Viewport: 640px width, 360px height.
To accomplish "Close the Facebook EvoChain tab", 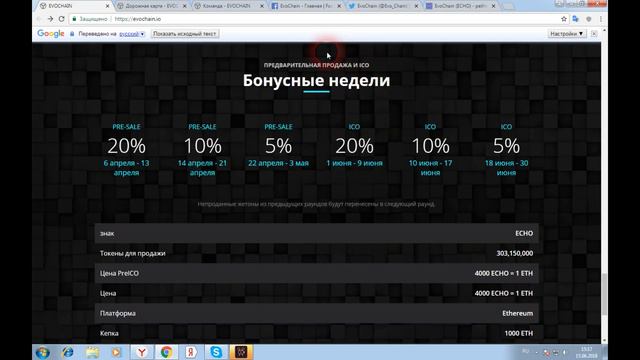I will click(x=339, y=6).
